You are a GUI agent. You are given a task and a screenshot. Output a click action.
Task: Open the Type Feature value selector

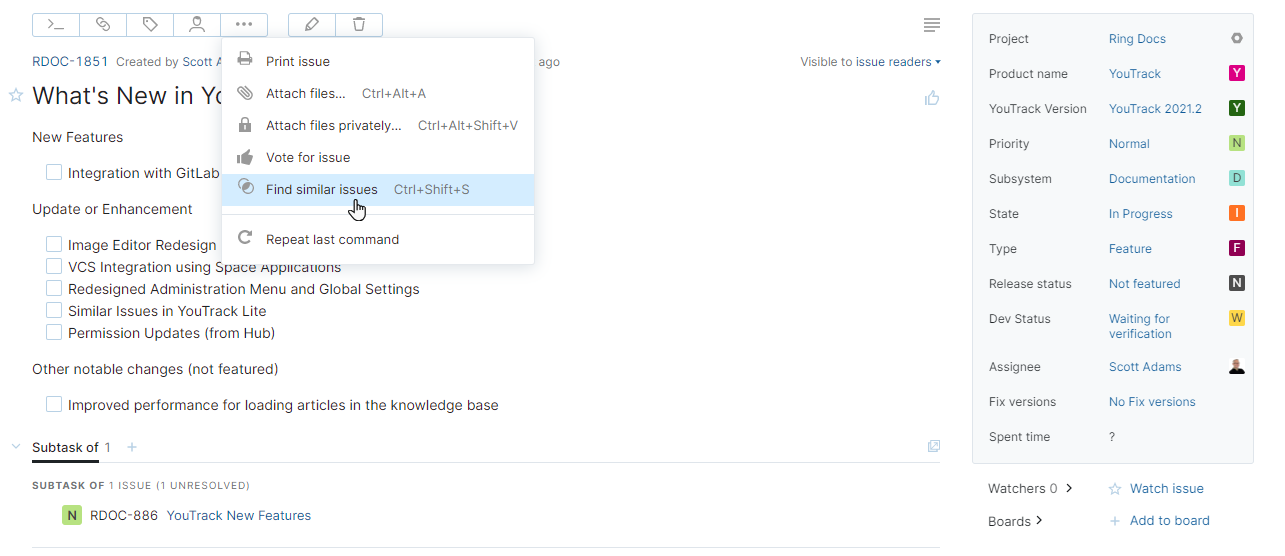click(x=1130, y=249)
